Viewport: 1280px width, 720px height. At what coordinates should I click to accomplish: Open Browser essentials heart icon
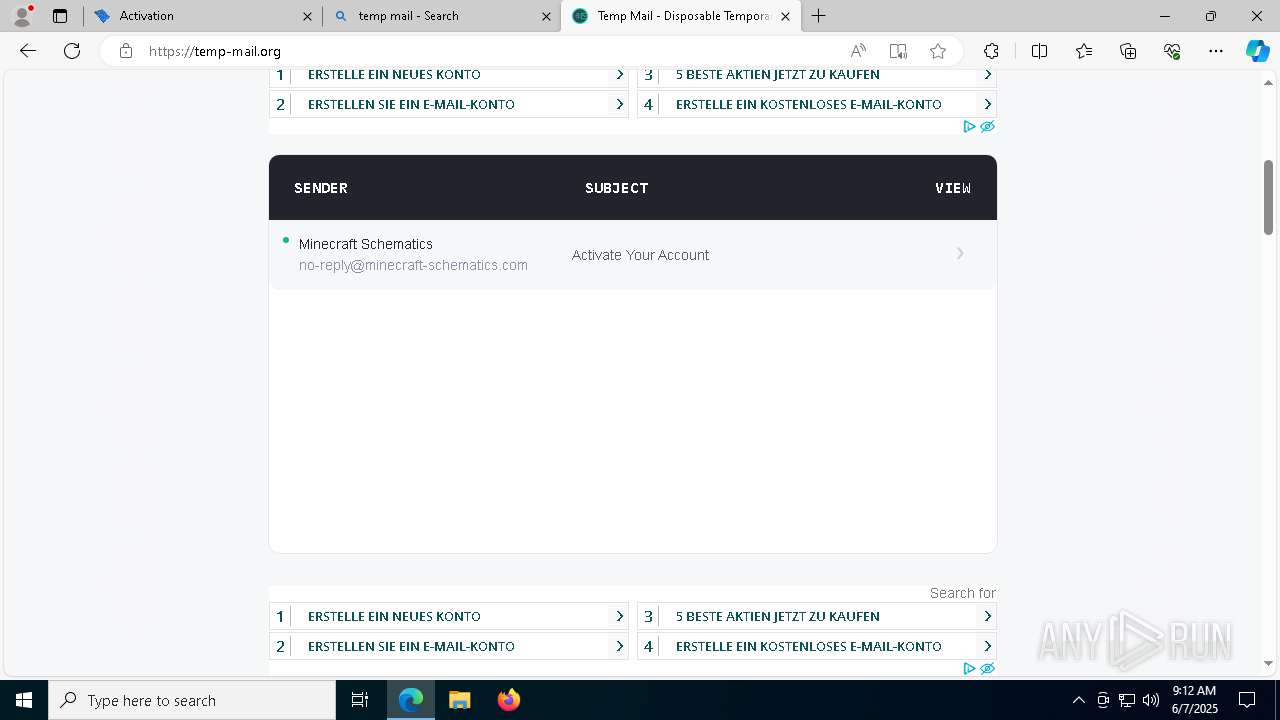[x=1172, y=51]
